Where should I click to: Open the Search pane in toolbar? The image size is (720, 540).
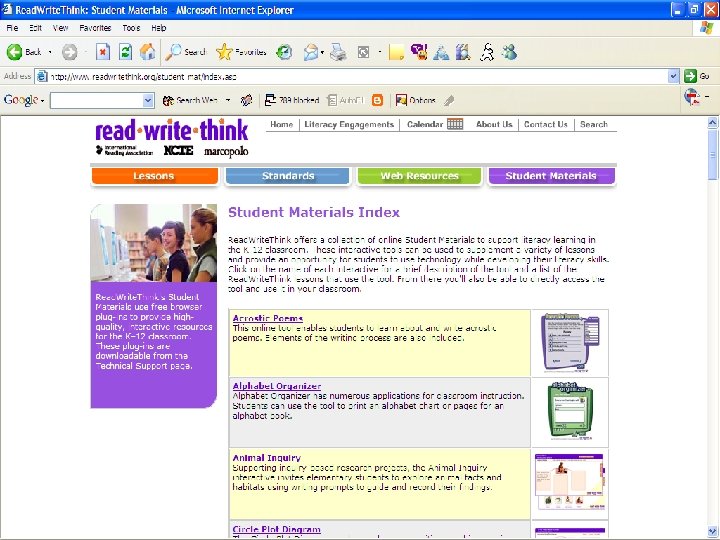point(186,52)
